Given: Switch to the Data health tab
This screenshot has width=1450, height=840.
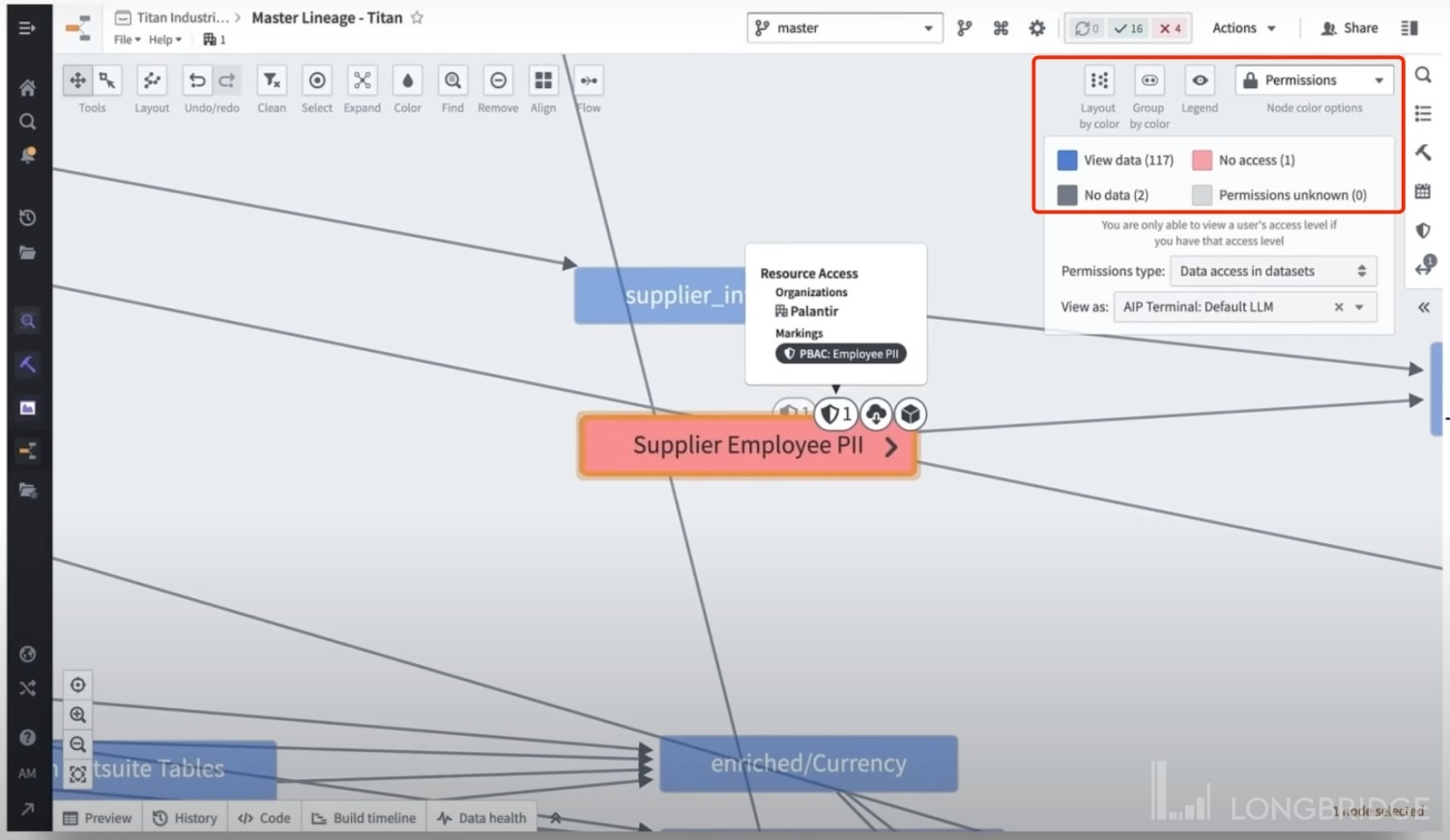Looking at the screenshot, I should point(482,818).
